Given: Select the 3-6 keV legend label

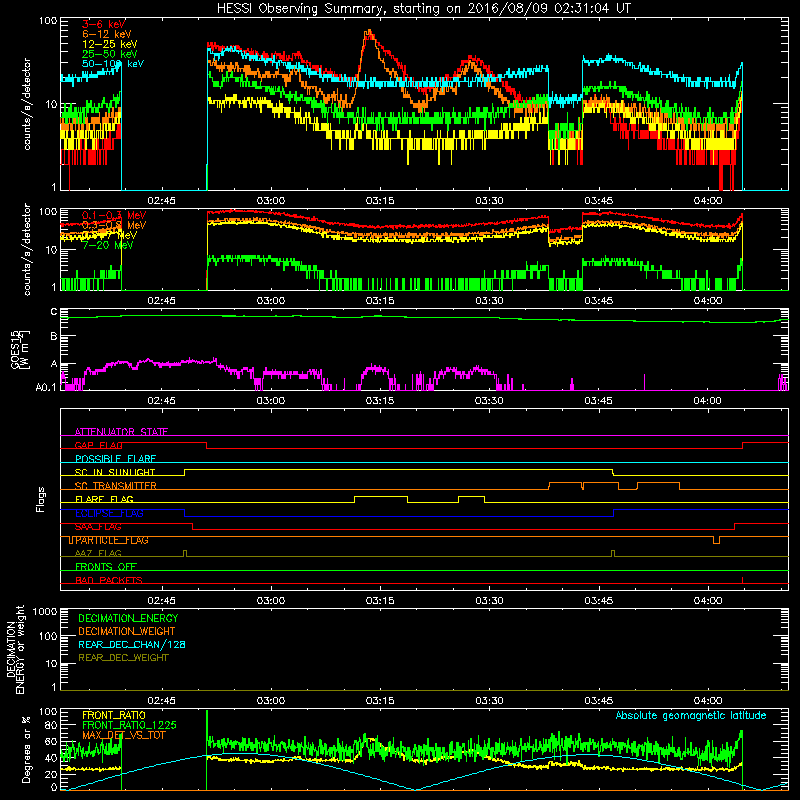Looking at the screenshot, I should [104, 24].
